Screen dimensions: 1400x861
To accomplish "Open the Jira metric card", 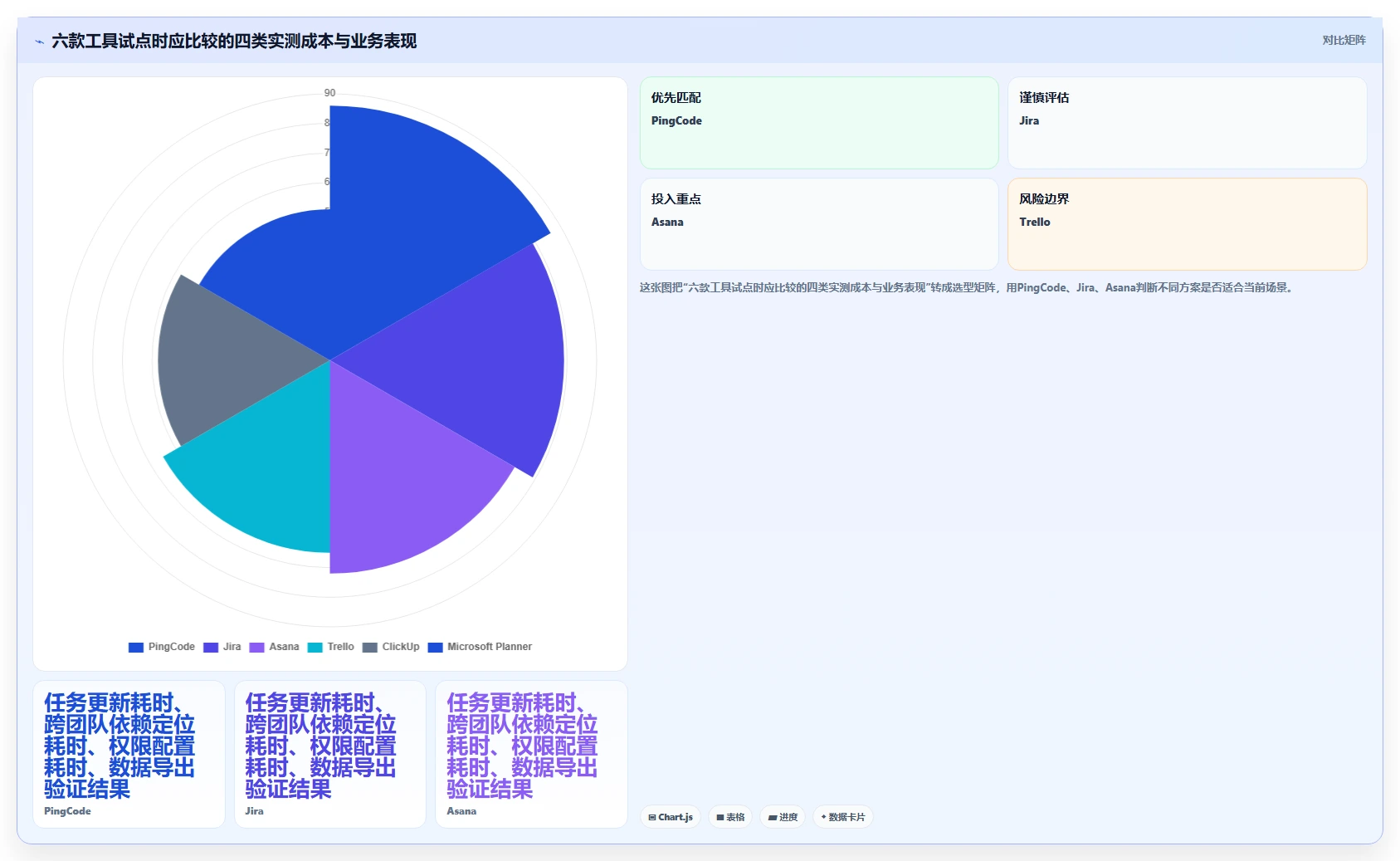I will click(x=330, y=754).
